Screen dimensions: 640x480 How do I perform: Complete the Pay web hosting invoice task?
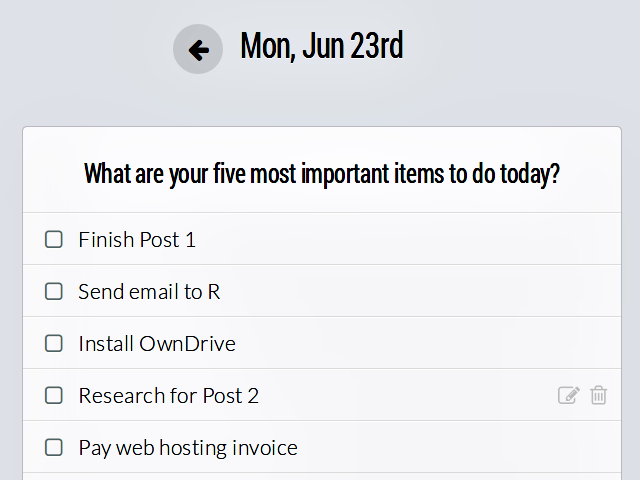(54, 447)
